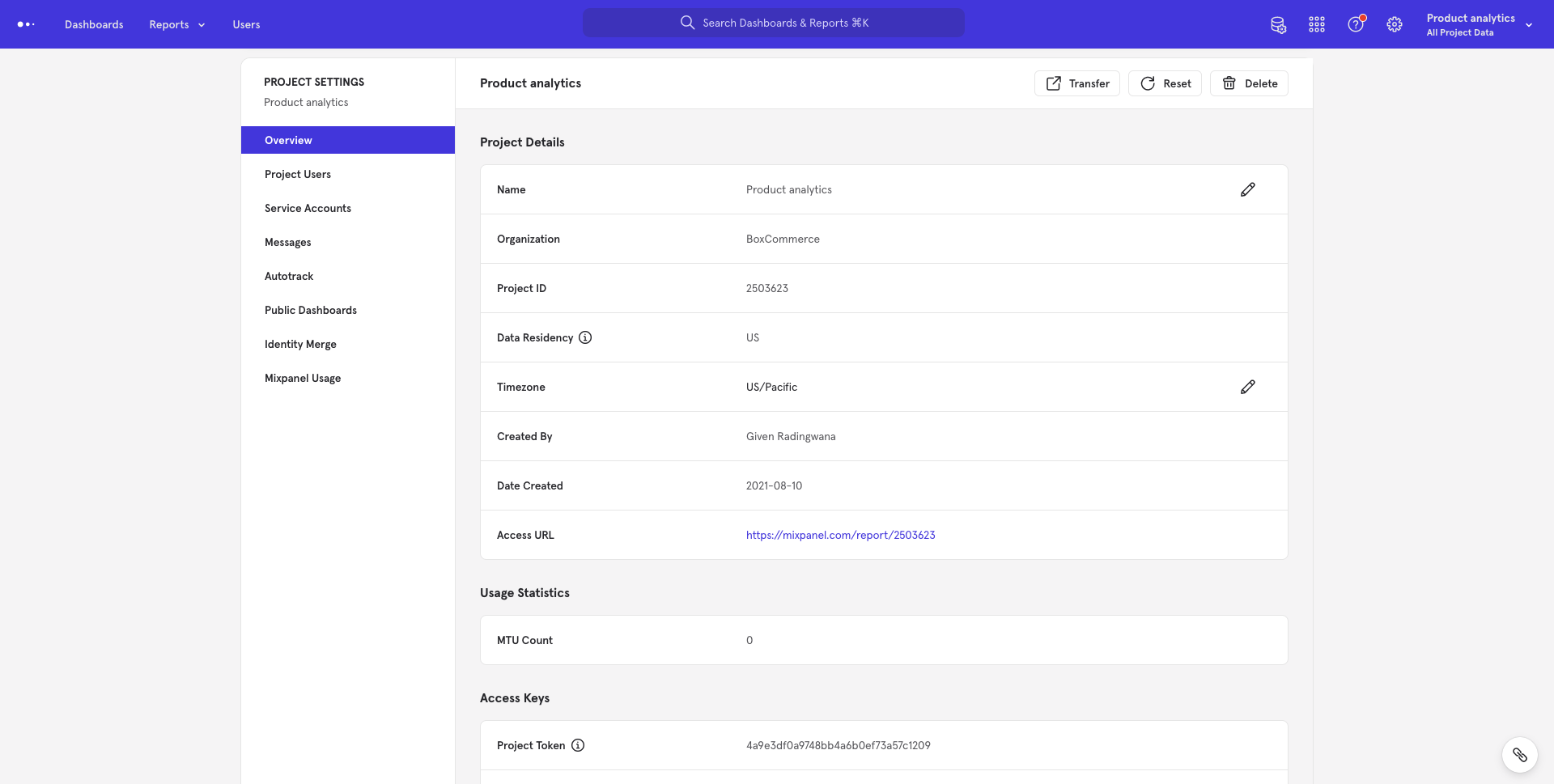Click the Search Dashboards & Reports field
This screenshot has height=784, width=1554.
[x=774, y=22]
